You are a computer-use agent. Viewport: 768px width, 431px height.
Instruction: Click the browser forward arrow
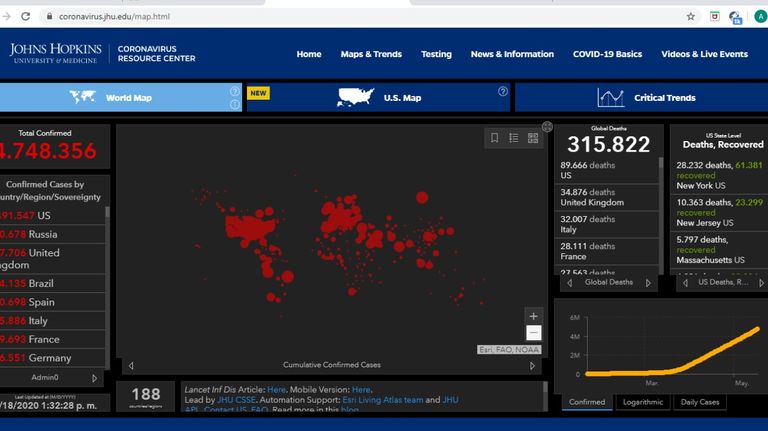(6, 16)
